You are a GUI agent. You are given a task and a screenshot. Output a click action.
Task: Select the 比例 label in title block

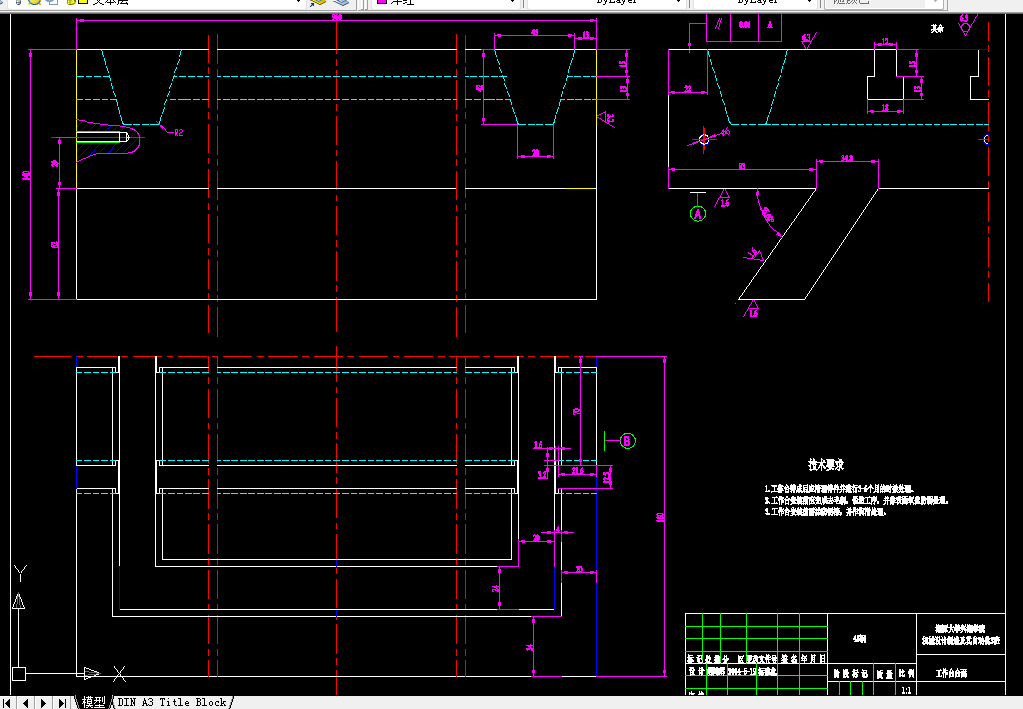906,674
